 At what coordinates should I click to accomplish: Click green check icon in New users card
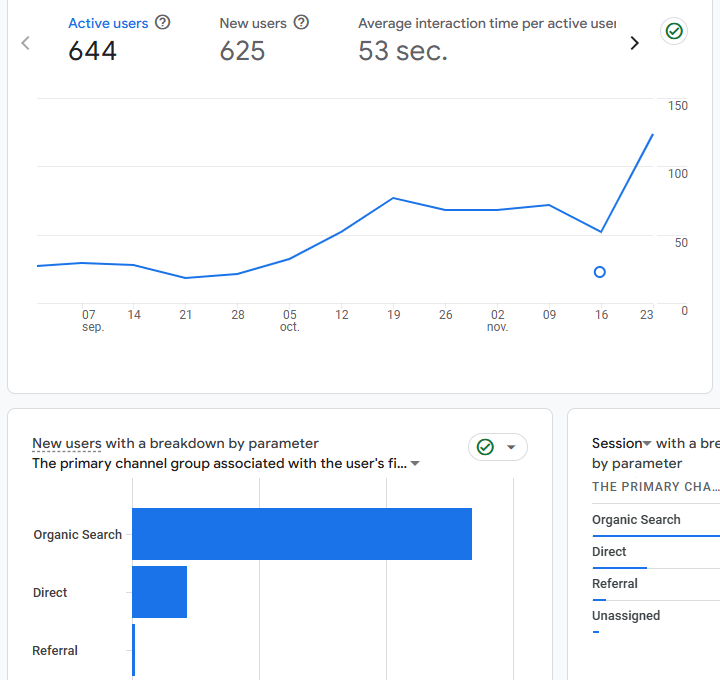coord(486,447)
